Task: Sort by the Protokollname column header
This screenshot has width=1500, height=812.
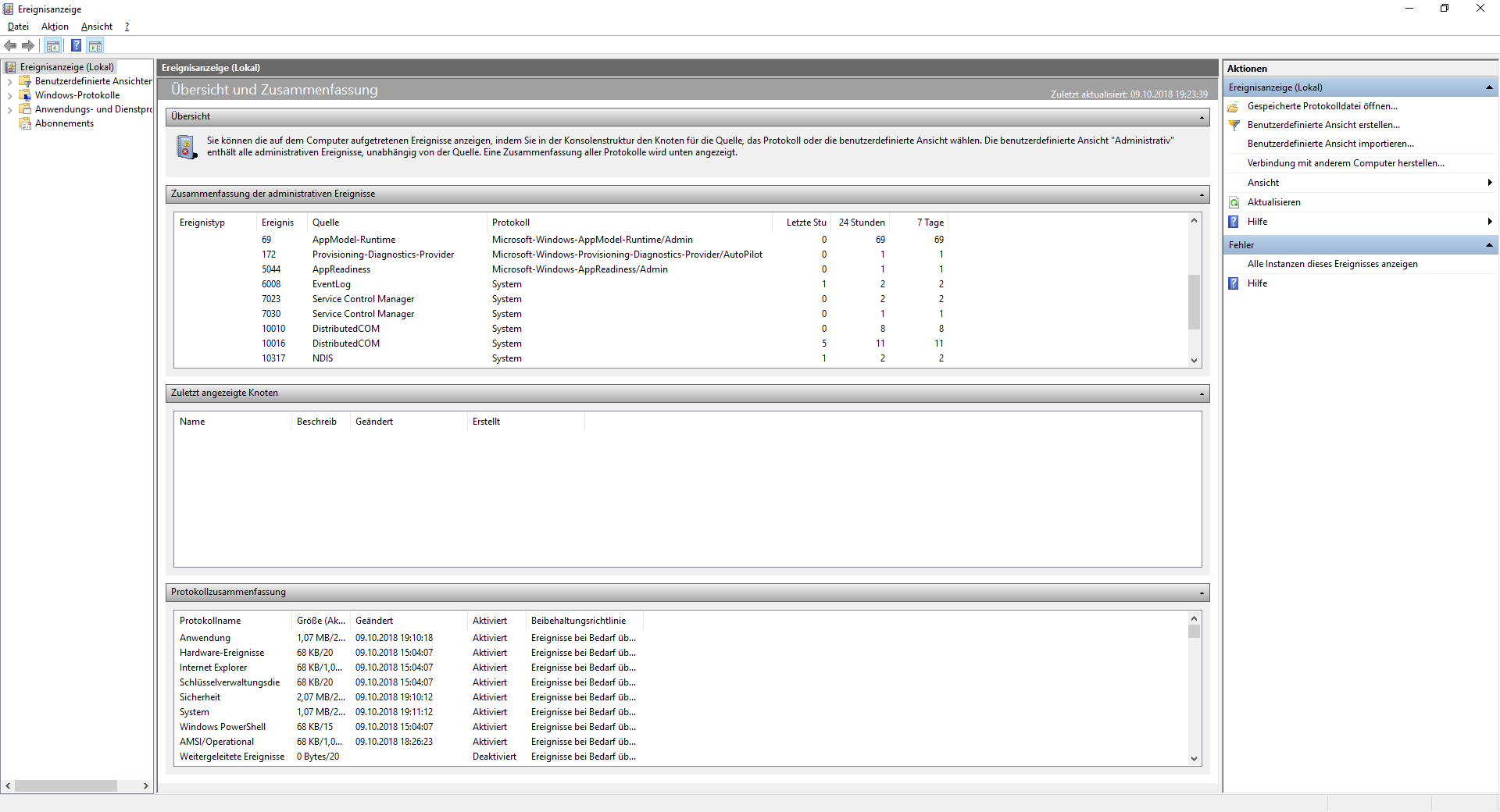Action: point(233,621)
